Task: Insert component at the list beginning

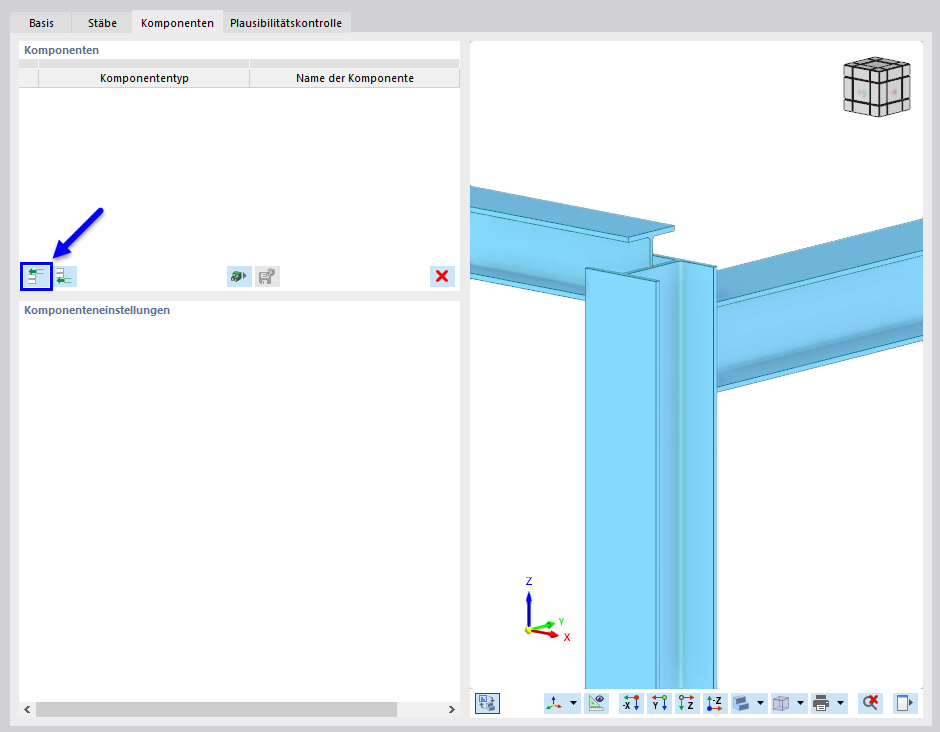Action: (x=37, y=276)
